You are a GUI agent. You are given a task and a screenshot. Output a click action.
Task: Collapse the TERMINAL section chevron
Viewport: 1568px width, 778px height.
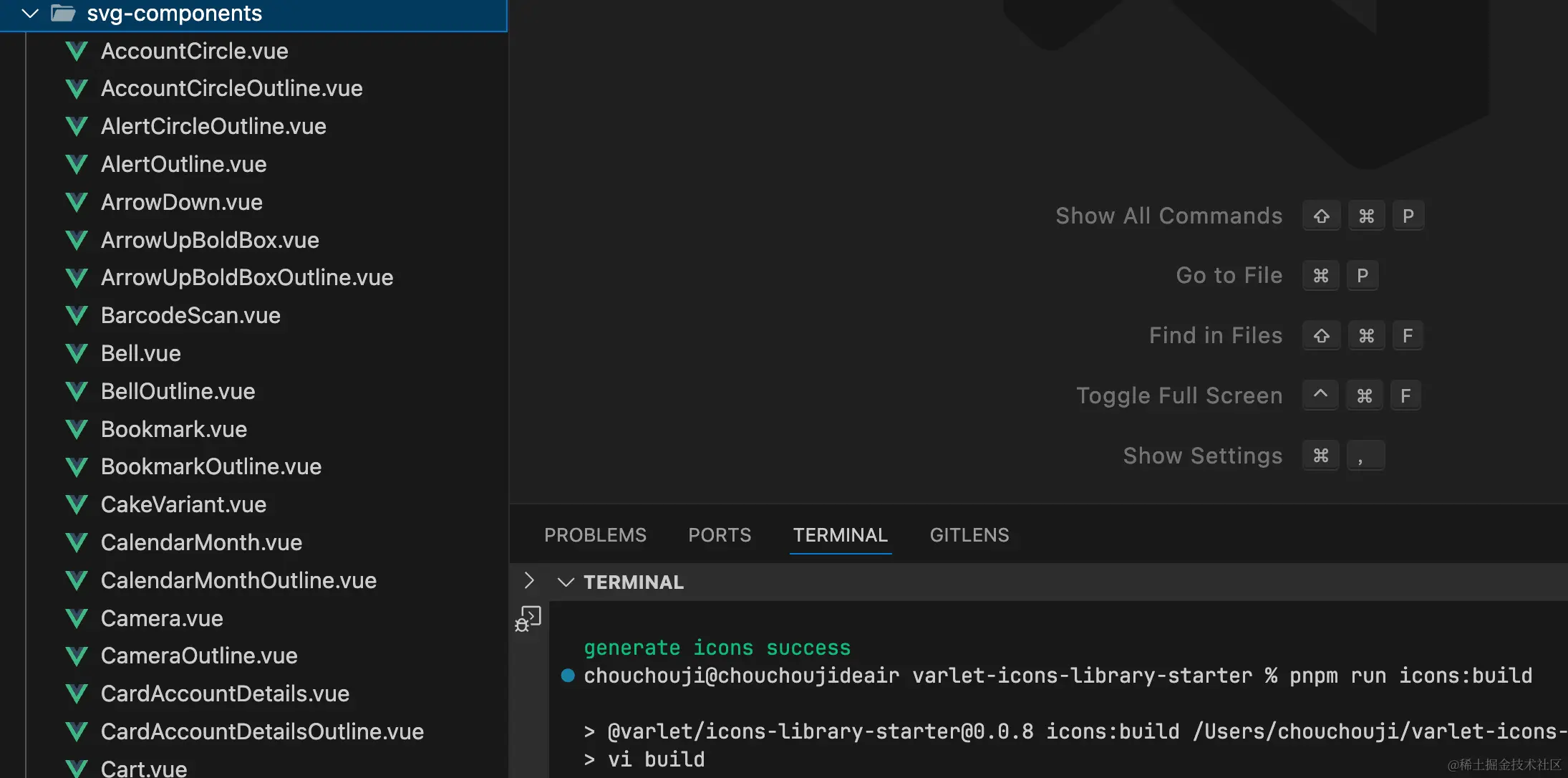tap(566, 582)
